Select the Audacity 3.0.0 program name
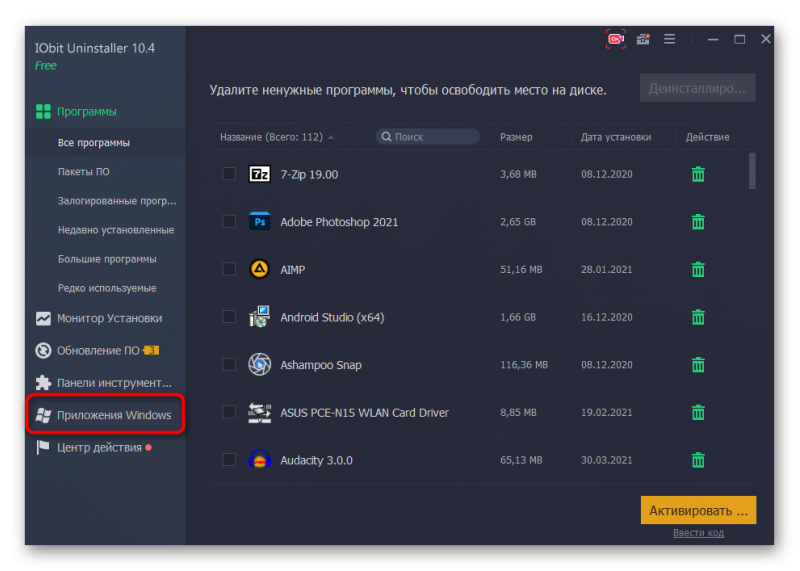Viewport: 800px width, 571px height. click(316, 460)
